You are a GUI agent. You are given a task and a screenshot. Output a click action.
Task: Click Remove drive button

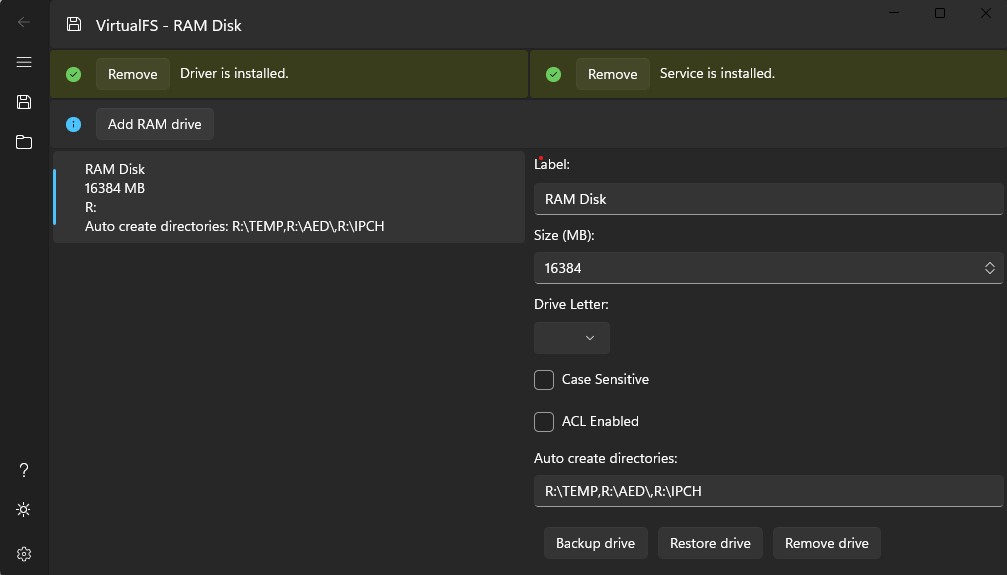(x=827, y=543)
